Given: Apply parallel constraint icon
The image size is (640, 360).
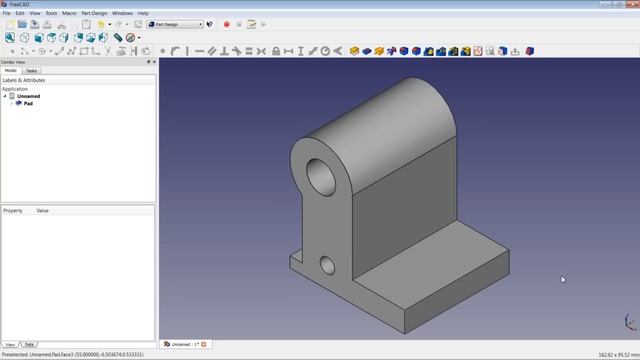Looking at the screenshot, I should (x=212, y=51).
